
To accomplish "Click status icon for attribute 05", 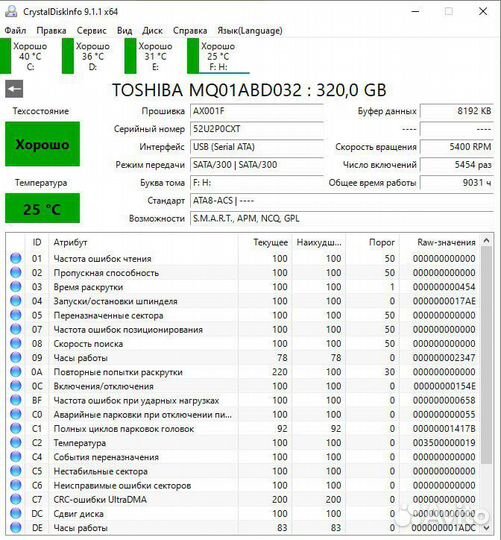I will (15, 315).
